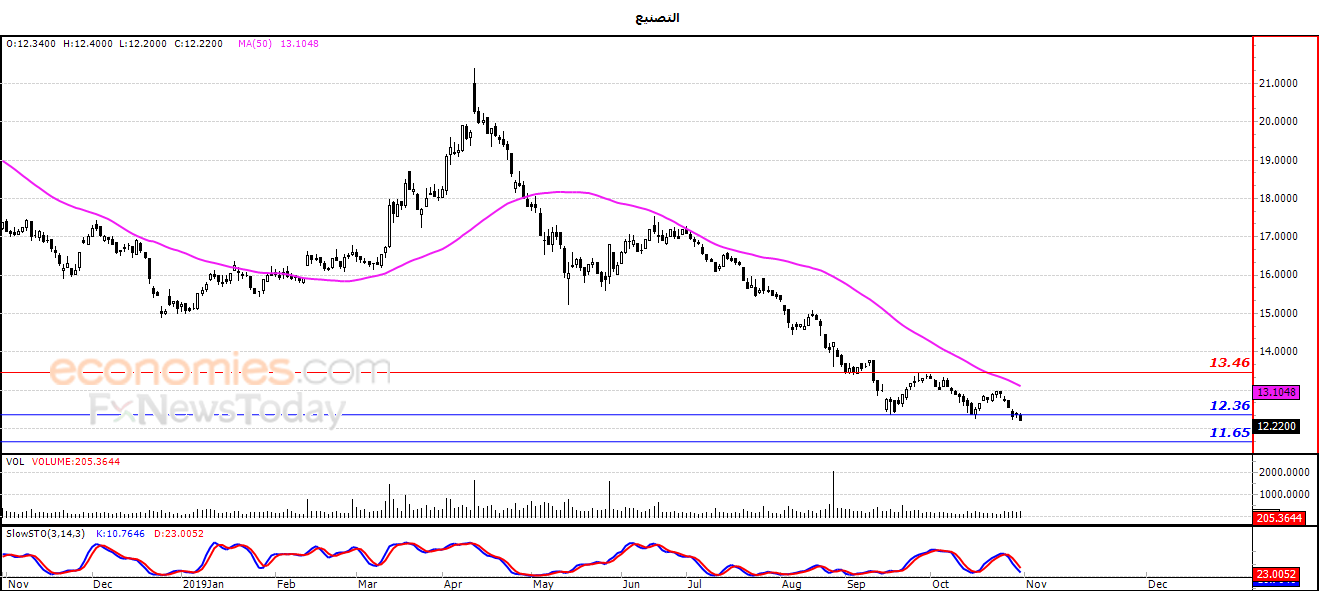
Task: Click the Arabic chart title at top
Action: pos(657,18)
